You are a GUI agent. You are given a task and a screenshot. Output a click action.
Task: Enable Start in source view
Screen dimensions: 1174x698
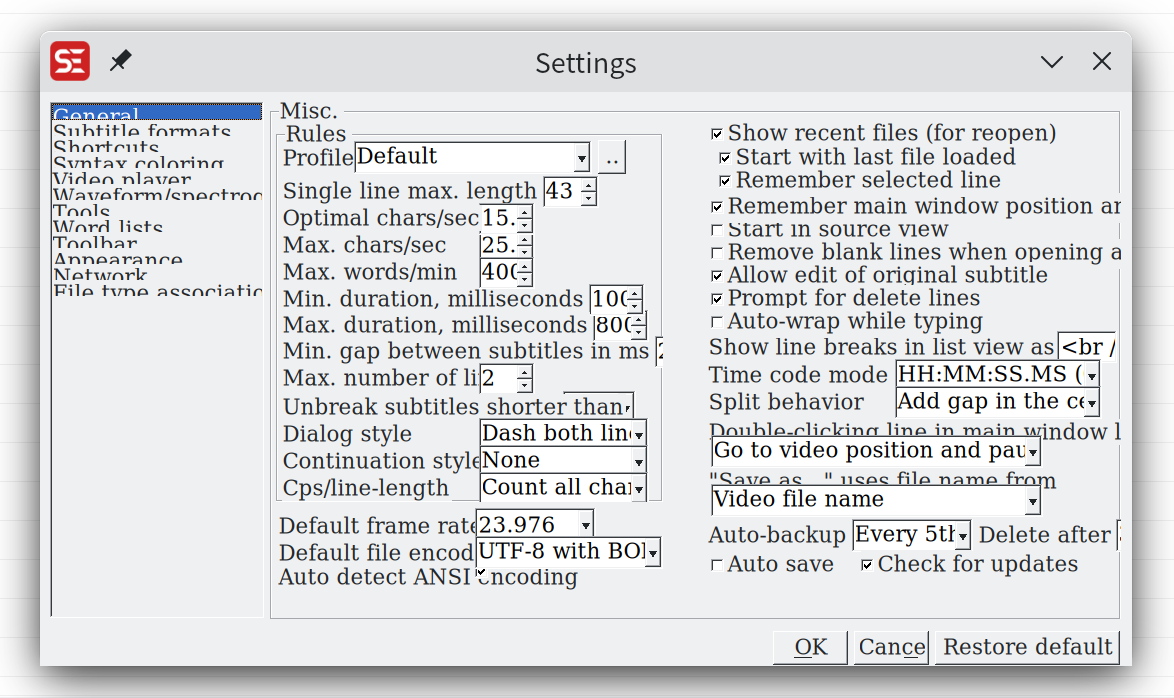(716, 229)
